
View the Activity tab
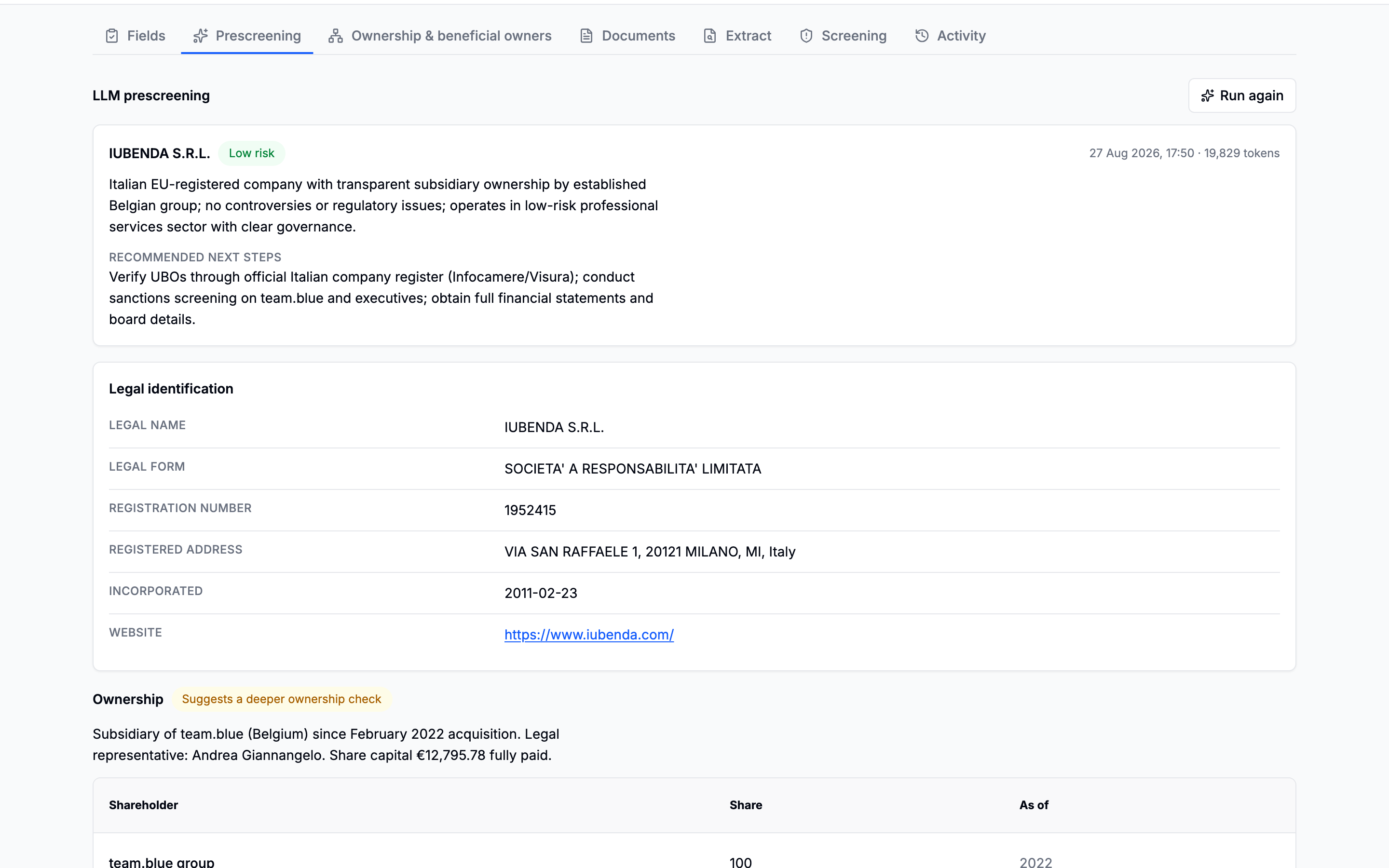(x=950, y=36)
